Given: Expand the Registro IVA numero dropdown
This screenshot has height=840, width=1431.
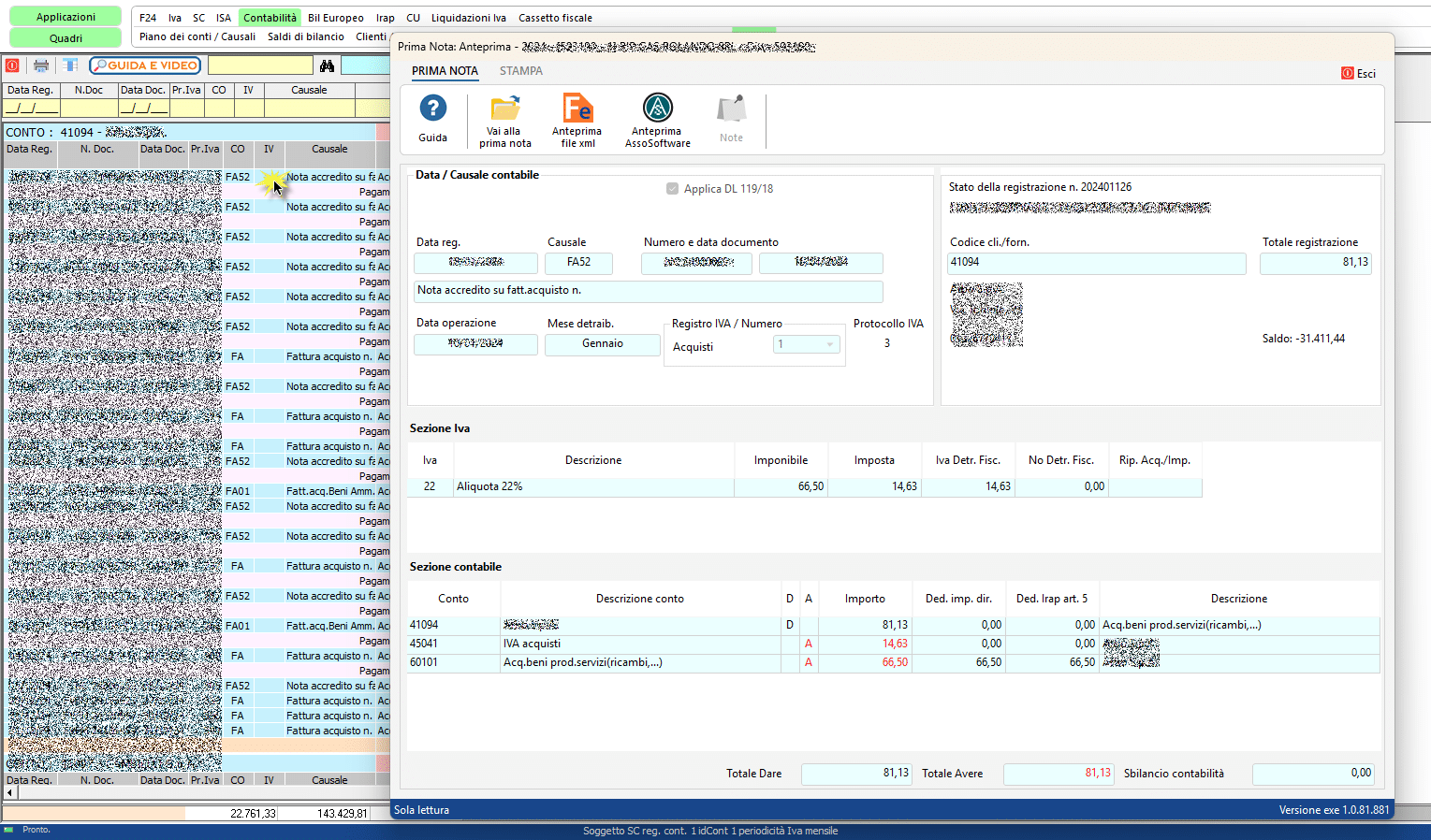Looking at the screenshot, I should (829, 345).
